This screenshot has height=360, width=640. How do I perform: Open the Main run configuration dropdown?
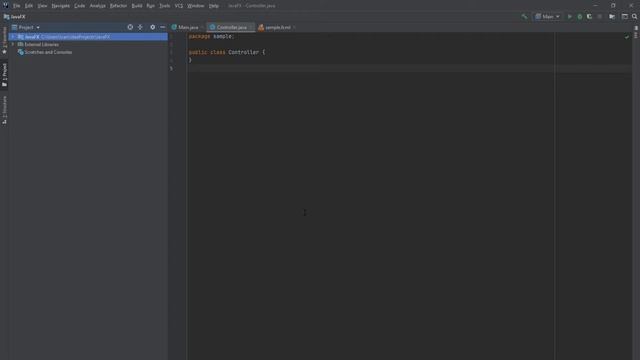click(547, 17)
